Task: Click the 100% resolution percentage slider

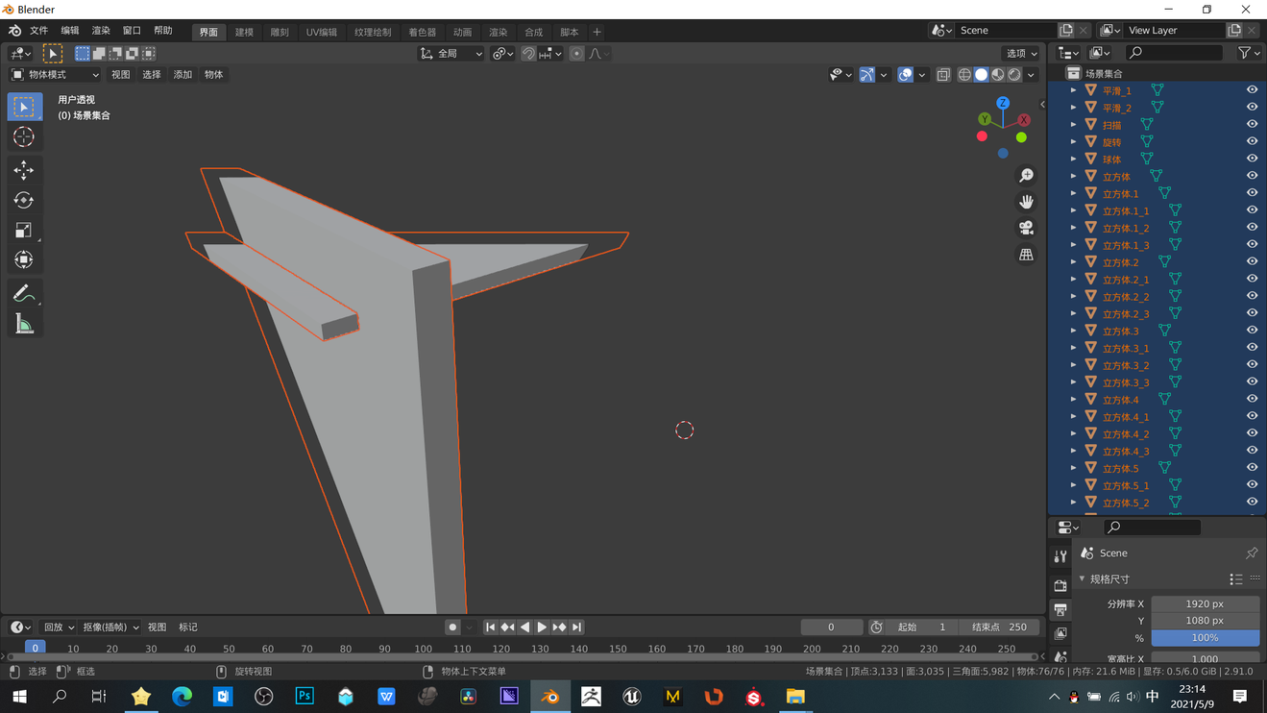Action: [1205, 638]
